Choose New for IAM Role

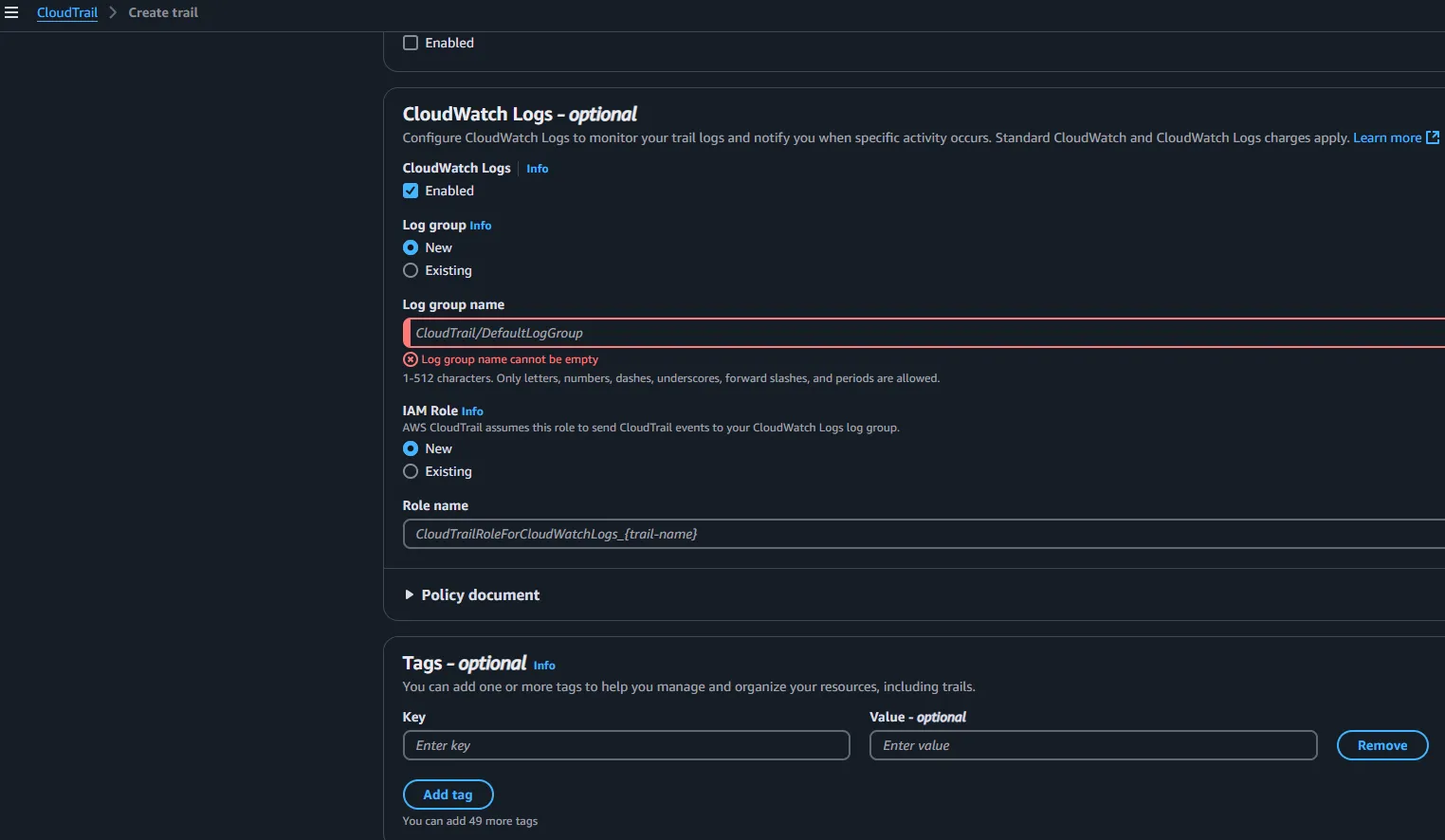click(411, 448)
